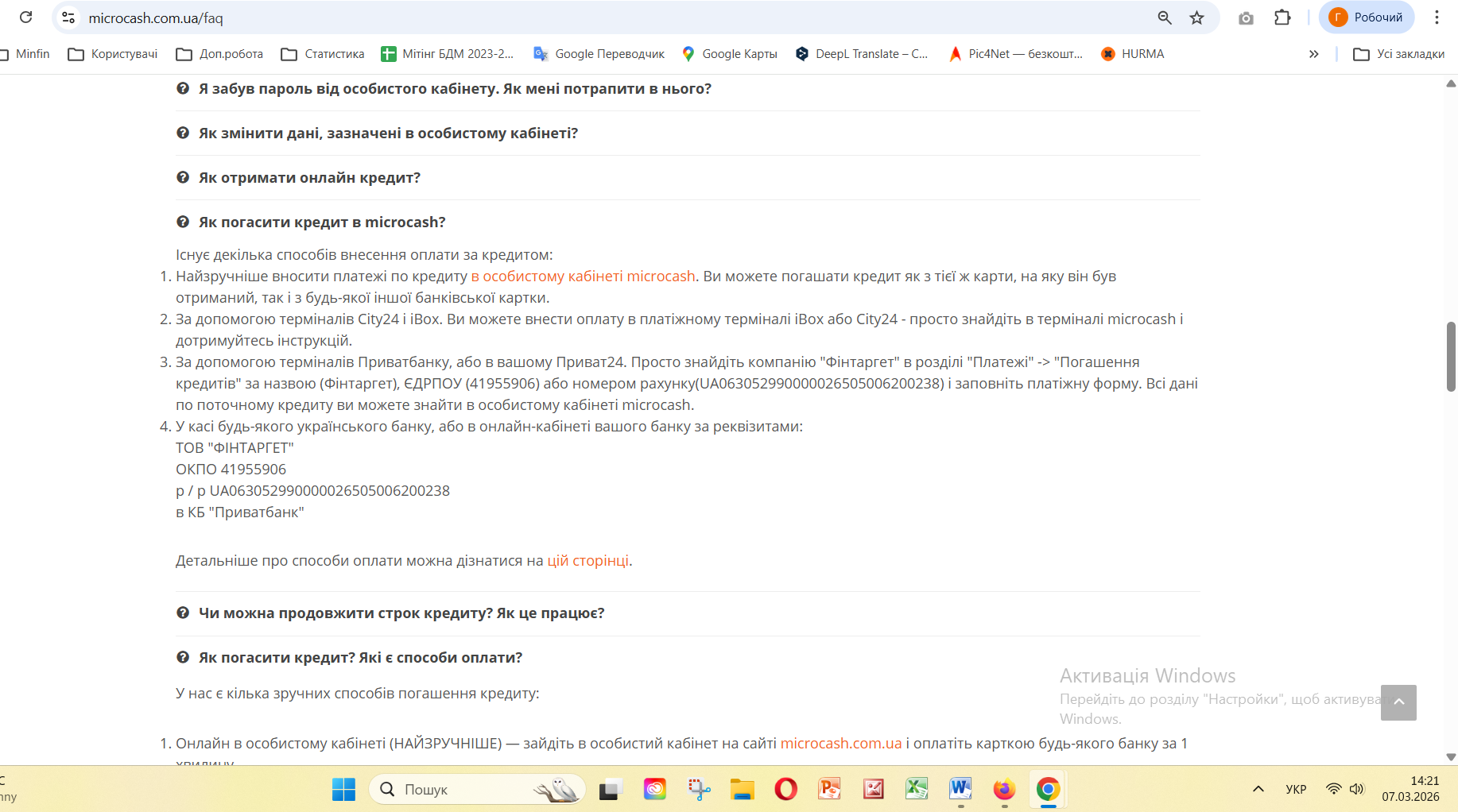Image resolution: width=1458 pixels, height=812 pixels.
Task: Click the taskbar Пошук search box
Action: tap(477, 789)
